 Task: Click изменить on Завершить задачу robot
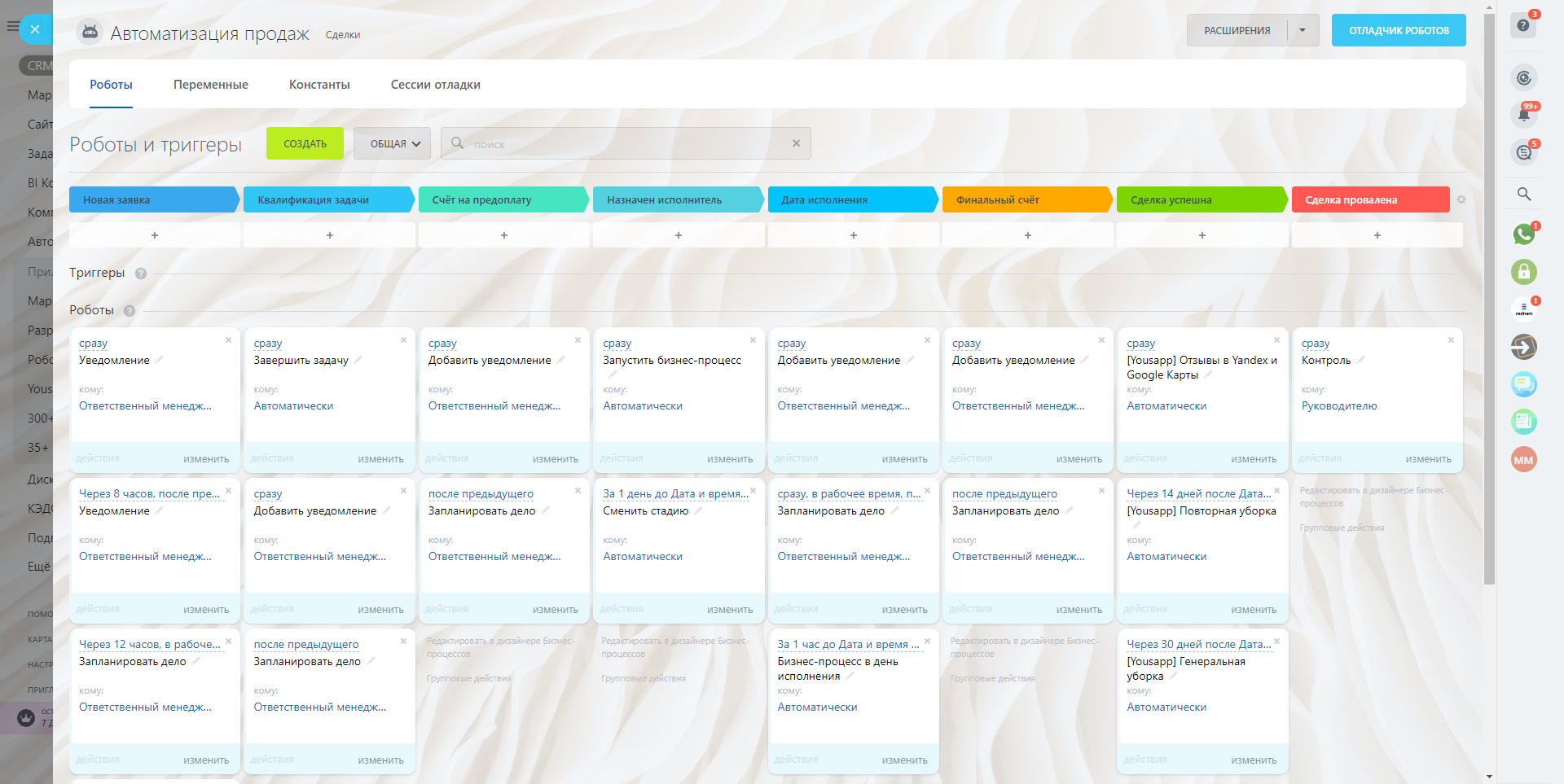pos(380,459)
